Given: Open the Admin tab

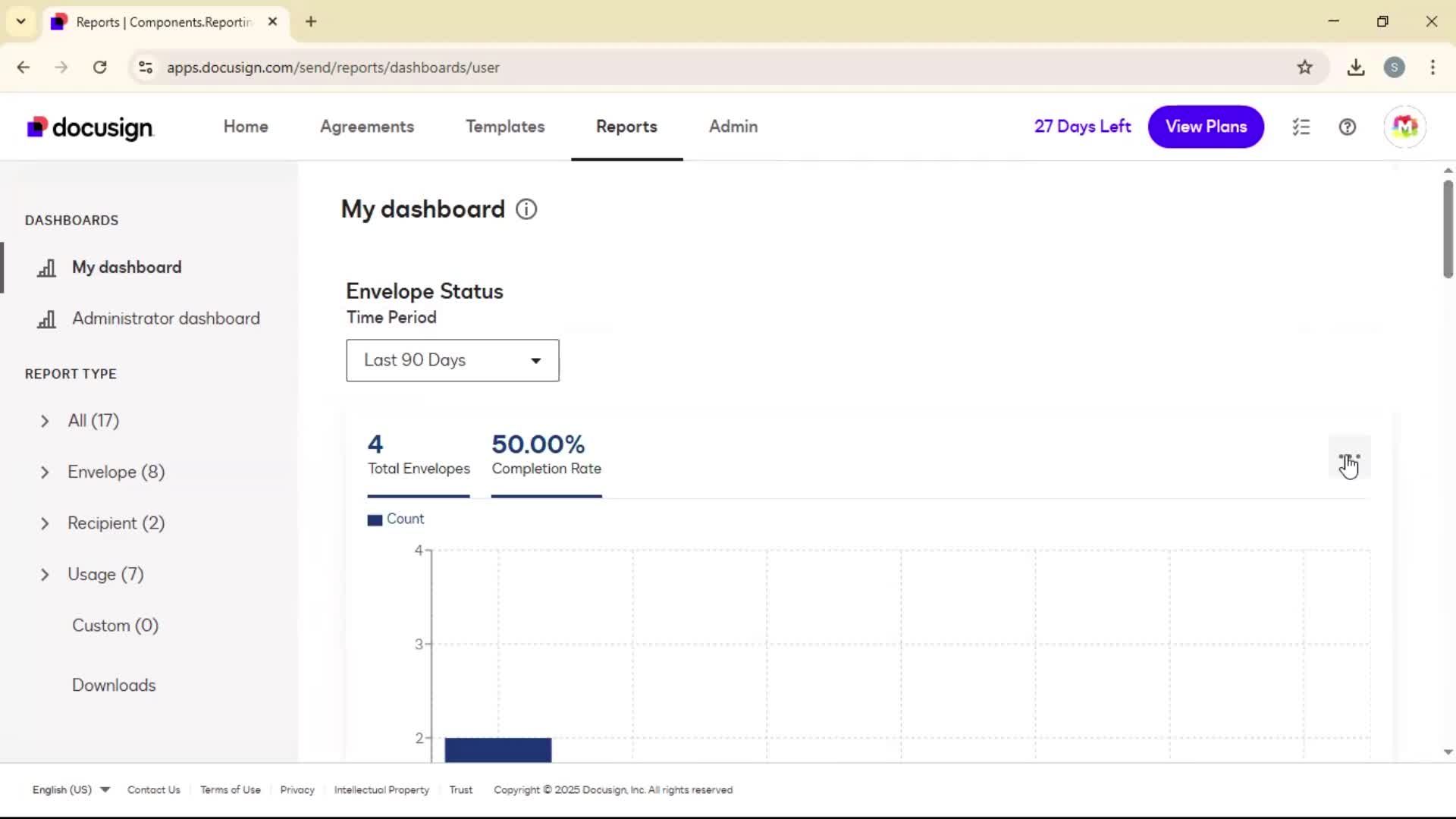Looking at the screenshot, I should [x=733, y=127].
